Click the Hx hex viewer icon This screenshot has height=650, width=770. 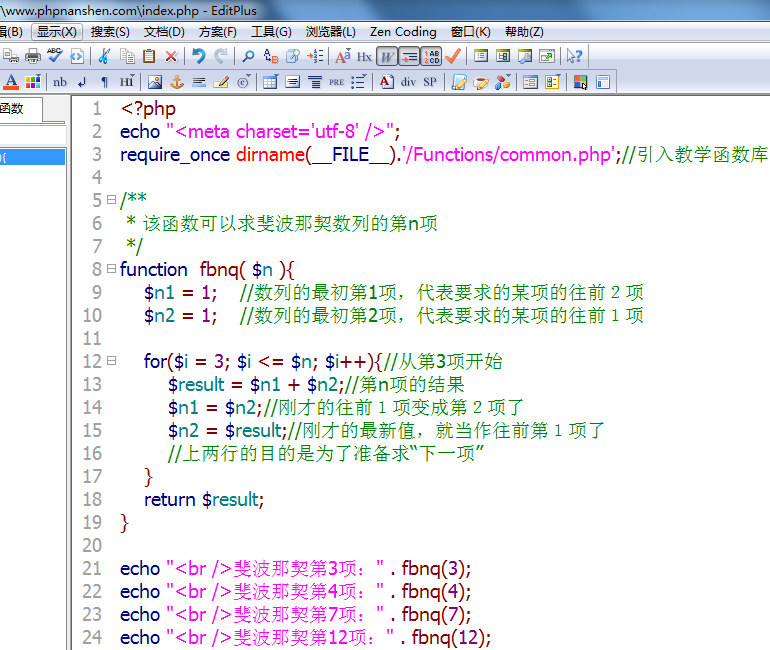click(x=364, y=56)
